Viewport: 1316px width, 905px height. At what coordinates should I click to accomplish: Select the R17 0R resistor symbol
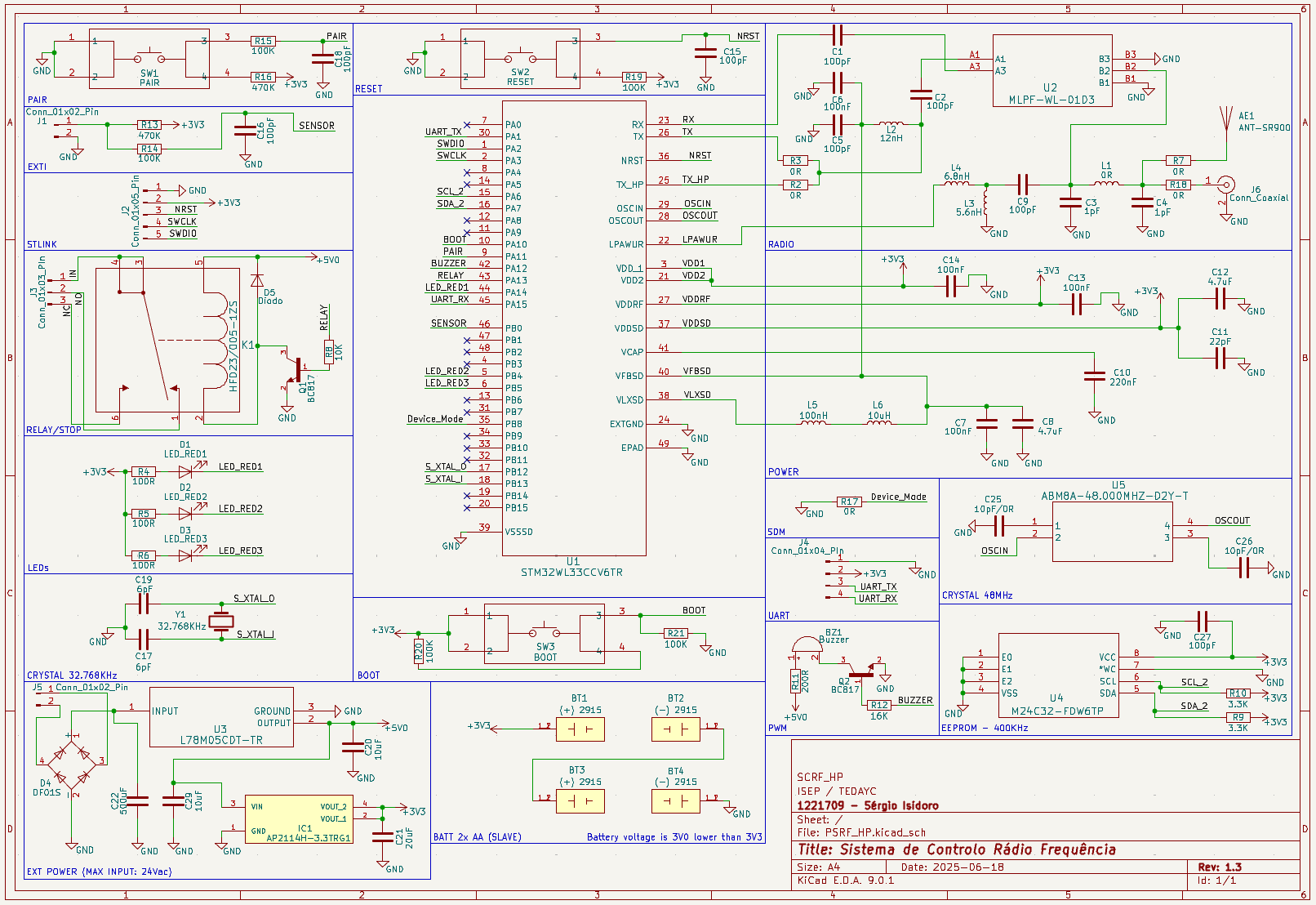[x=850, y=502]
